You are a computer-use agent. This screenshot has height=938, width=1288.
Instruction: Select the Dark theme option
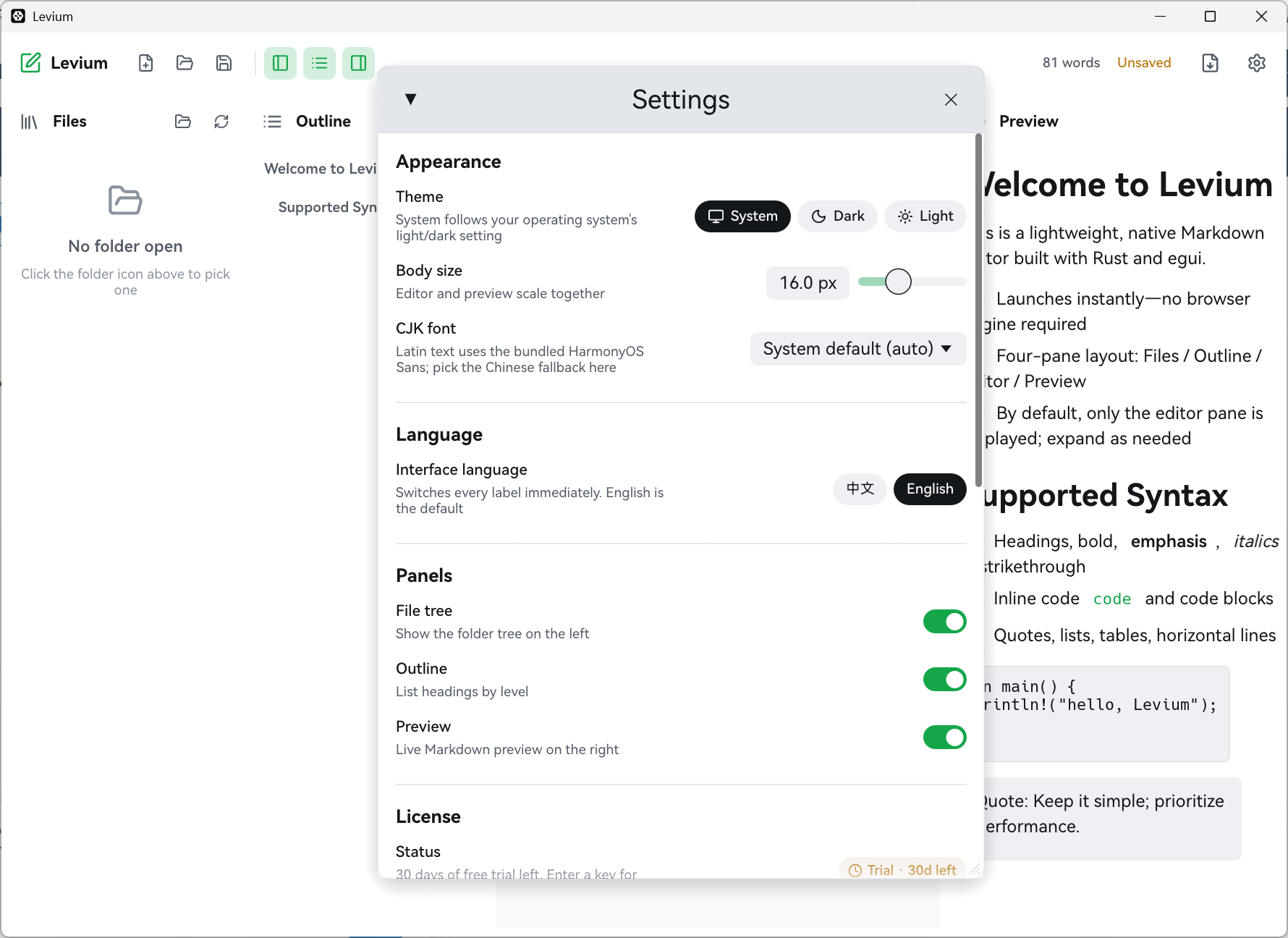click(838, 216)
